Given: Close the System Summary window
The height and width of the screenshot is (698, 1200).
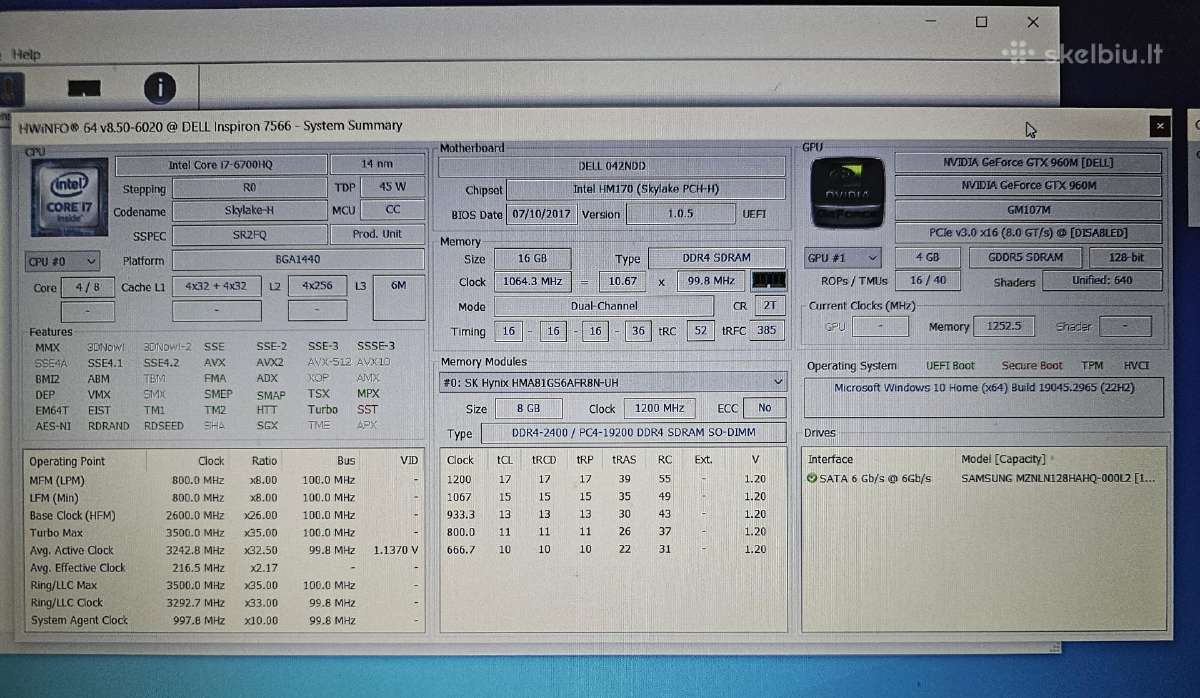Looking at the screenshot, I should pos(1160,126).
